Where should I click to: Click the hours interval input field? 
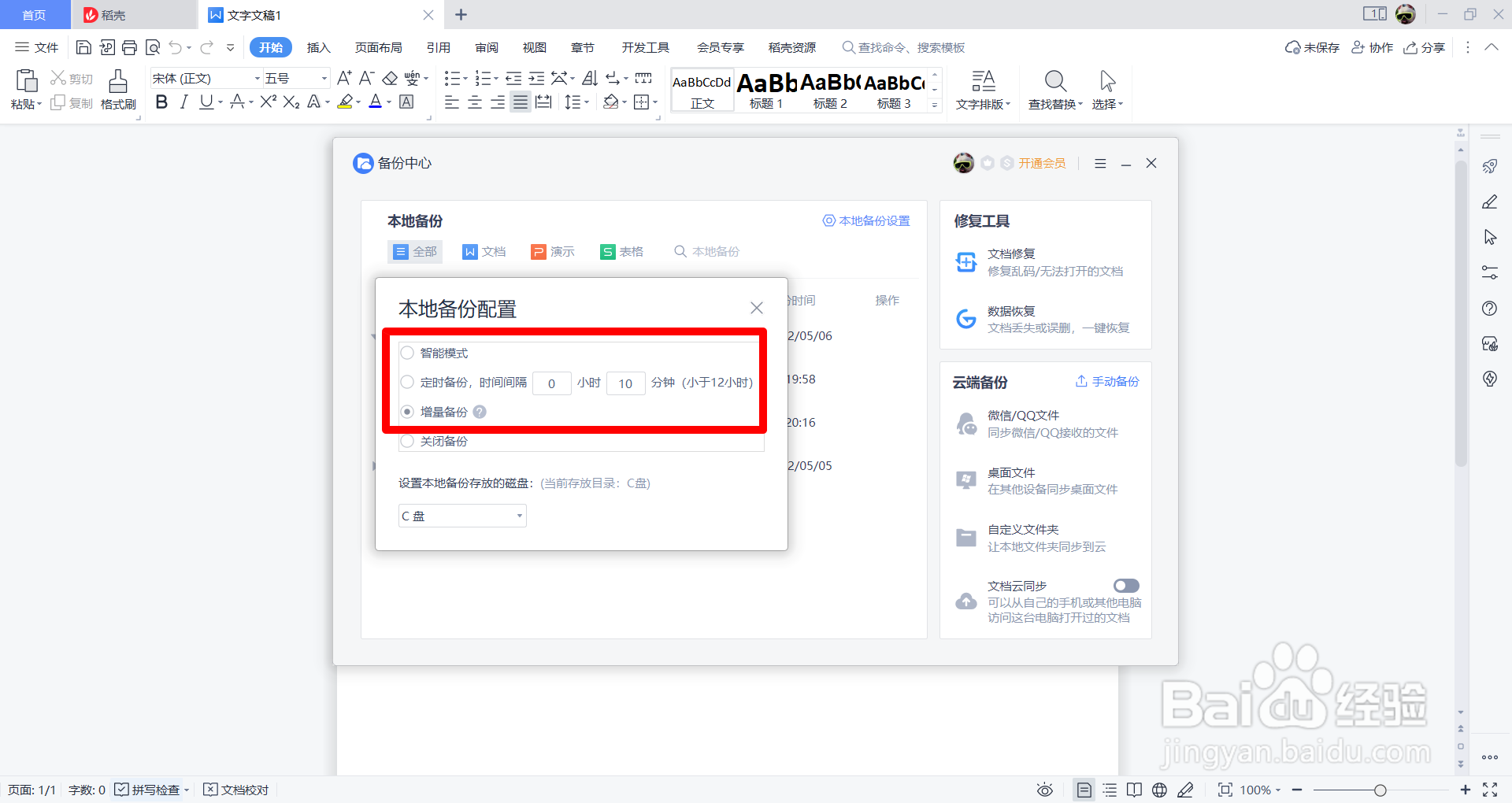pos(552,383)
